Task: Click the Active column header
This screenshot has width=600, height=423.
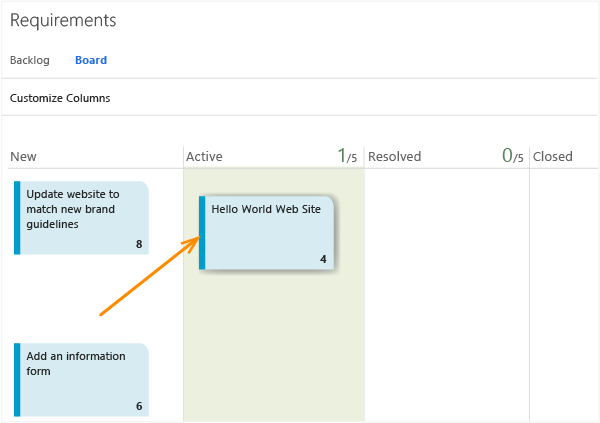Action: coord(205,157)
